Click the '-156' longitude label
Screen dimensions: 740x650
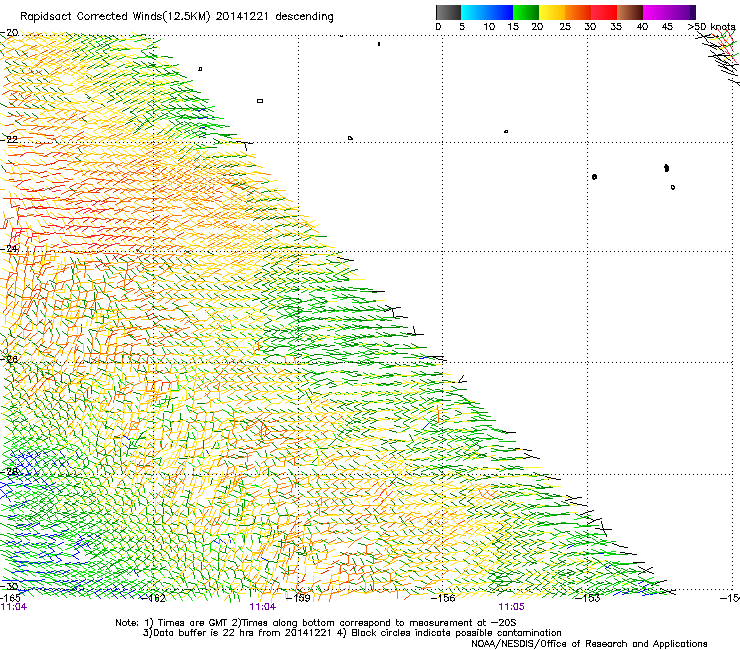(x=444, y=598)
